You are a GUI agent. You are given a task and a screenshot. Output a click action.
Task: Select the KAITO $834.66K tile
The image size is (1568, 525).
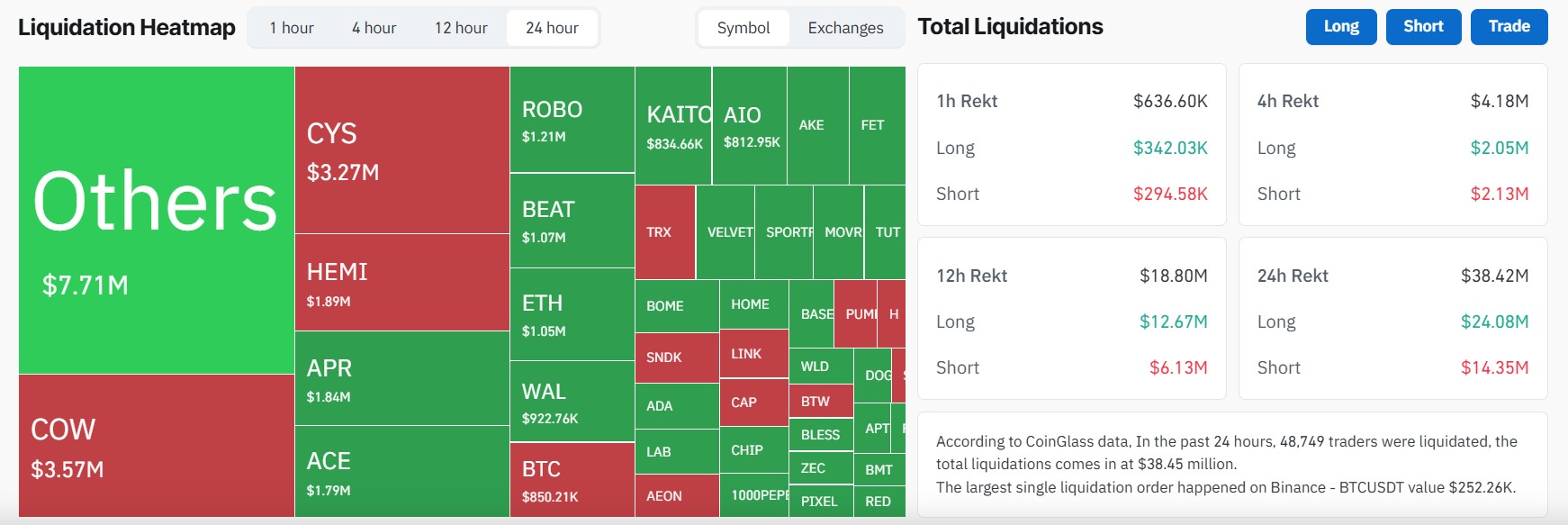pyautogui.click(x=673, y=125)
